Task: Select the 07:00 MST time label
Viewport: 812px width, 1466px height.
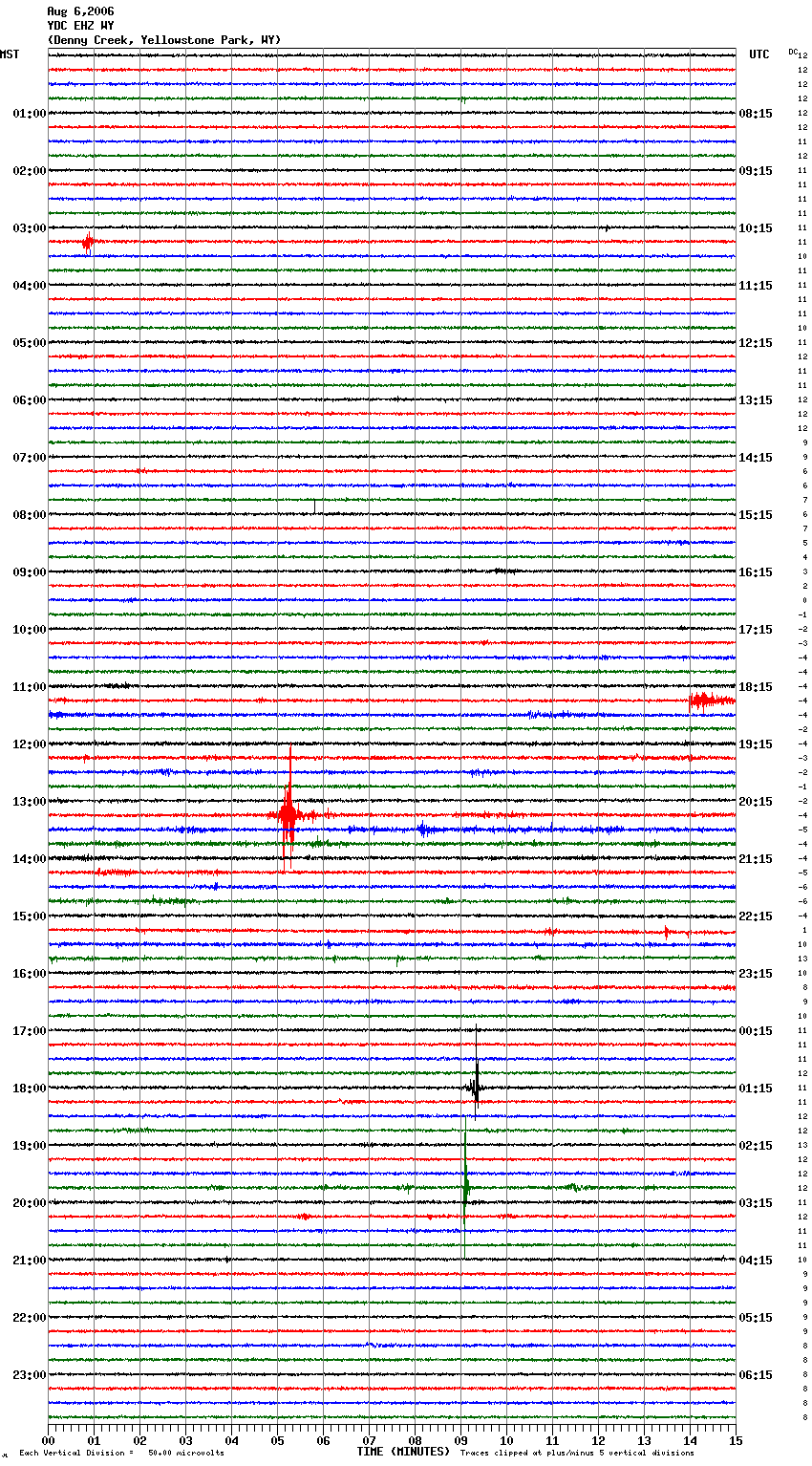Action: [x=30, y=458]
